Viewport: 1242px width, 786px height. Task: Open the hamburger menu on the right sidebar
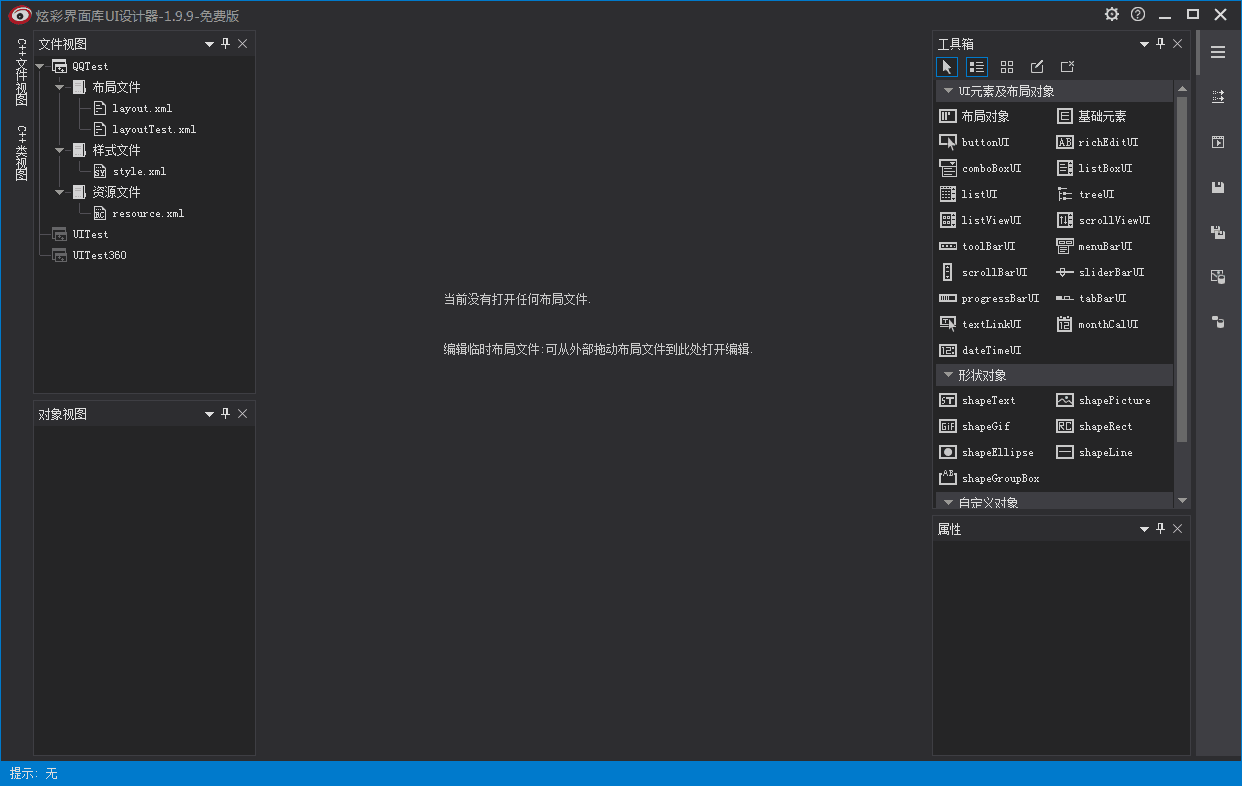[1217, 52]
